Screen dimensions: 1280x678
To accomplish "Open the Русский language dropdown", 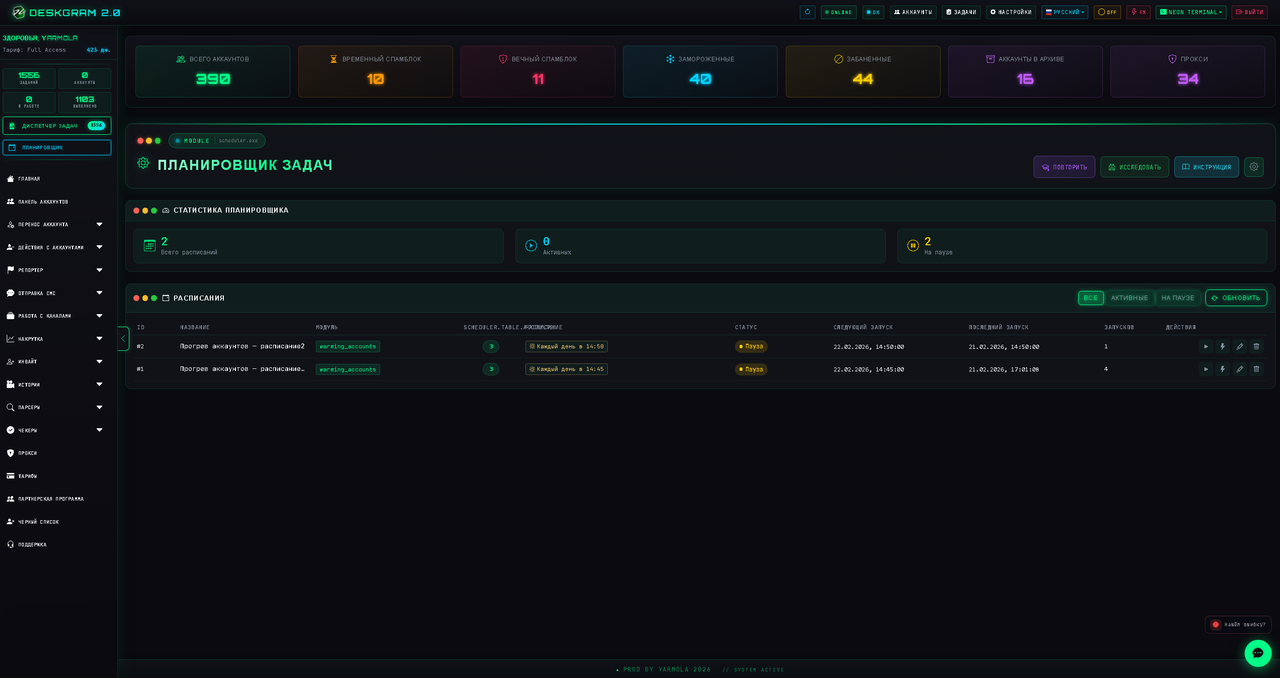I will (1065, 12).
